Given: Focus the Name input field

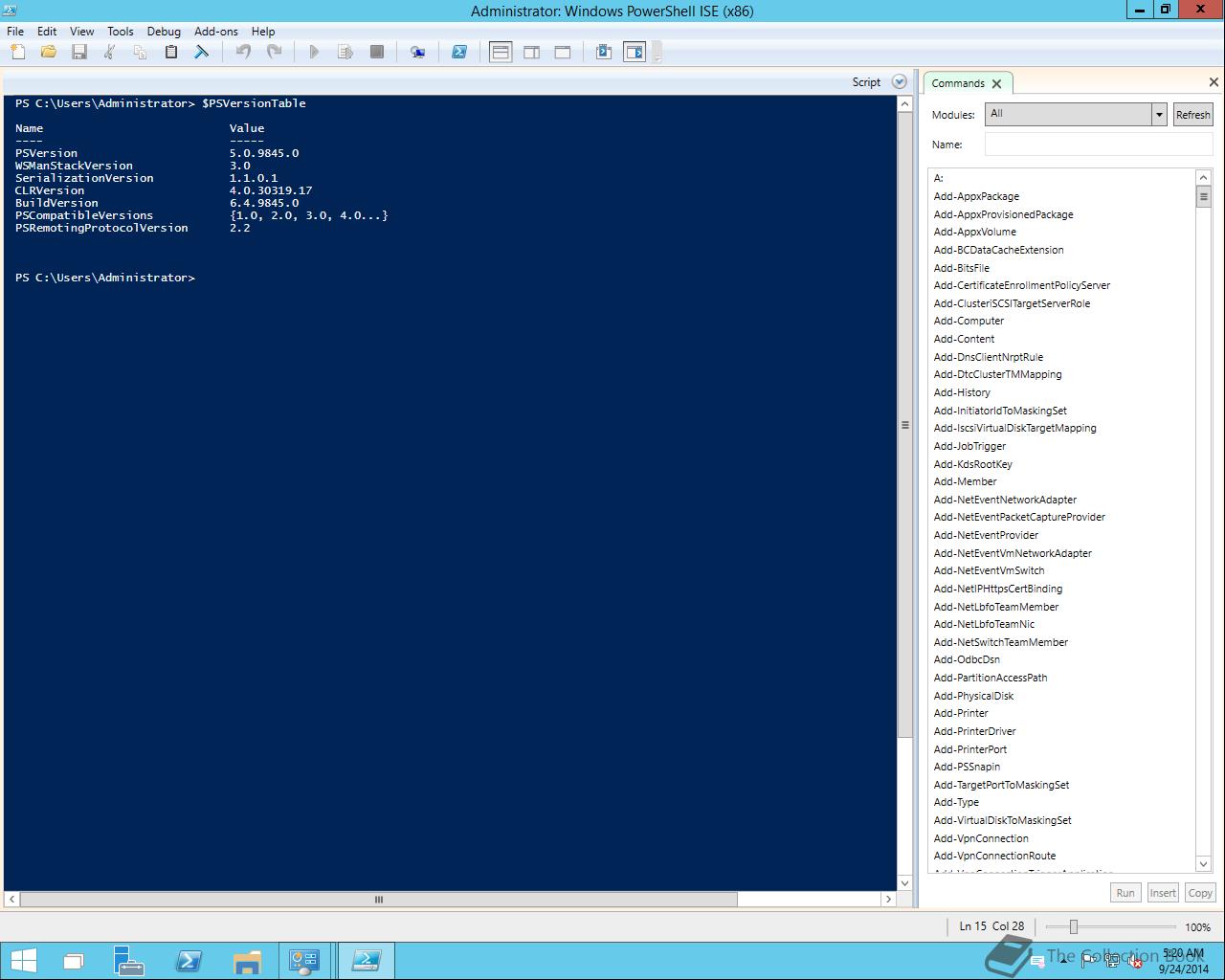Looking at the screenshot, I should (x=1099, y=145).
